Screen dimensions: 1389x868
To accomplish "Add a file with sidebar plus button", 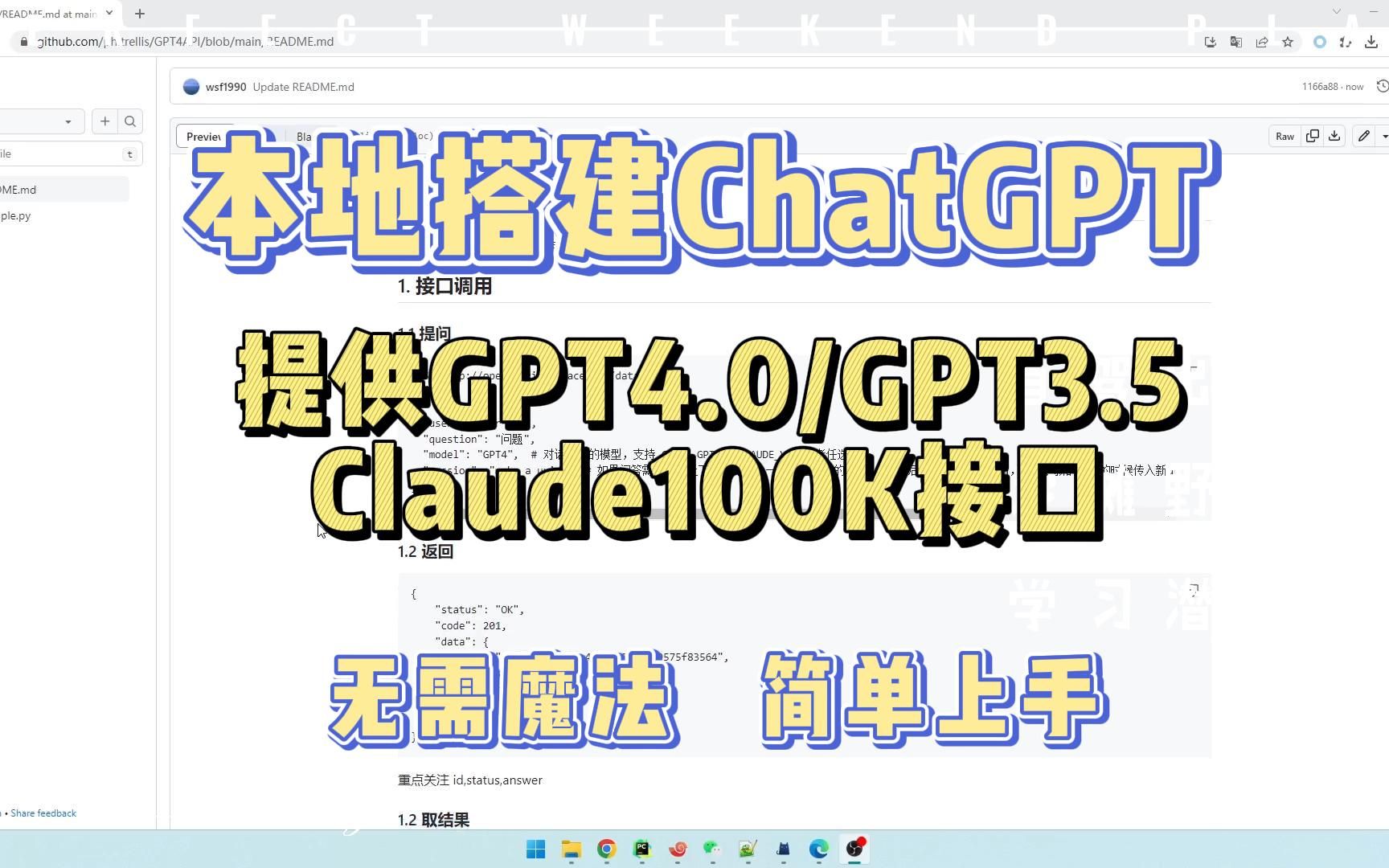I will [104, 121].
